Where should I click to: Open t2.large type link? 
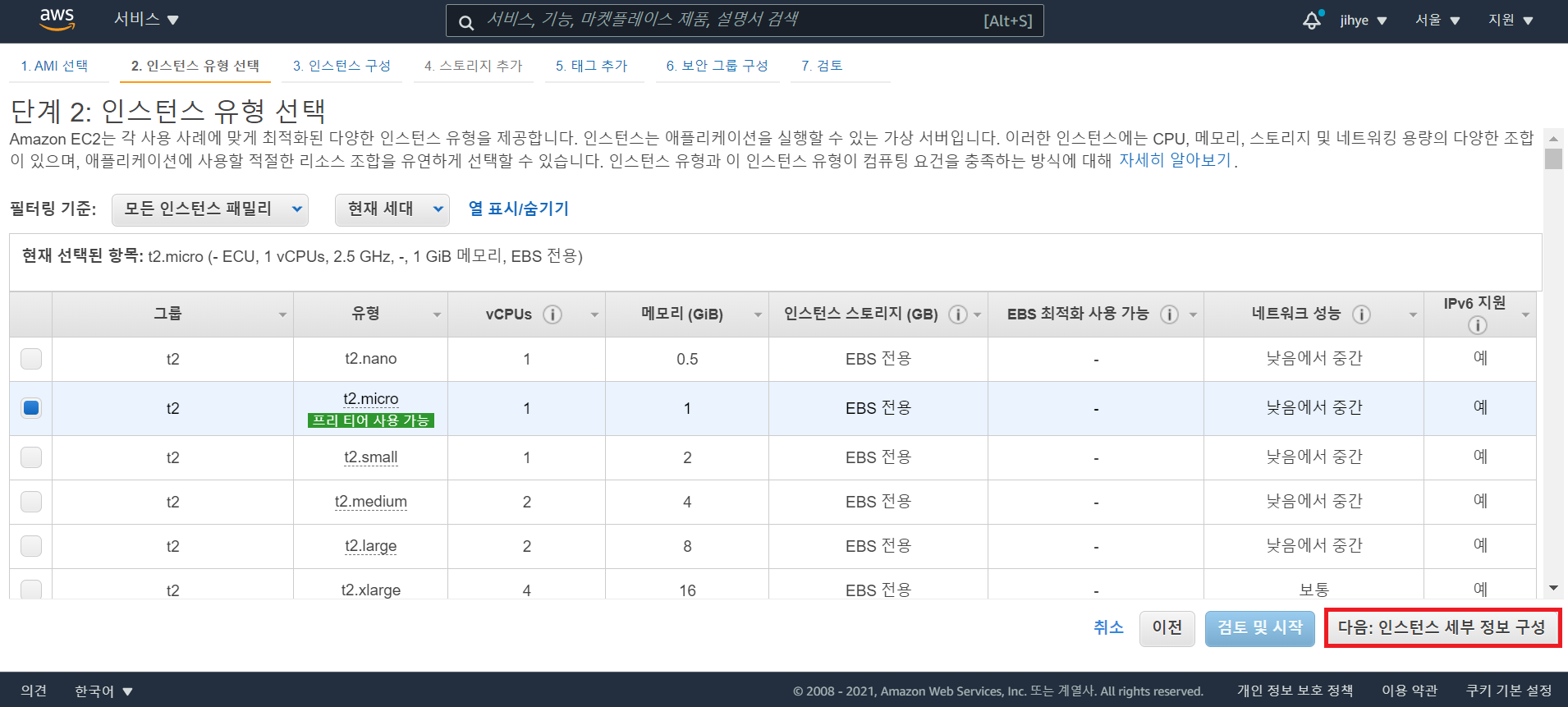[x=371, y=546]
